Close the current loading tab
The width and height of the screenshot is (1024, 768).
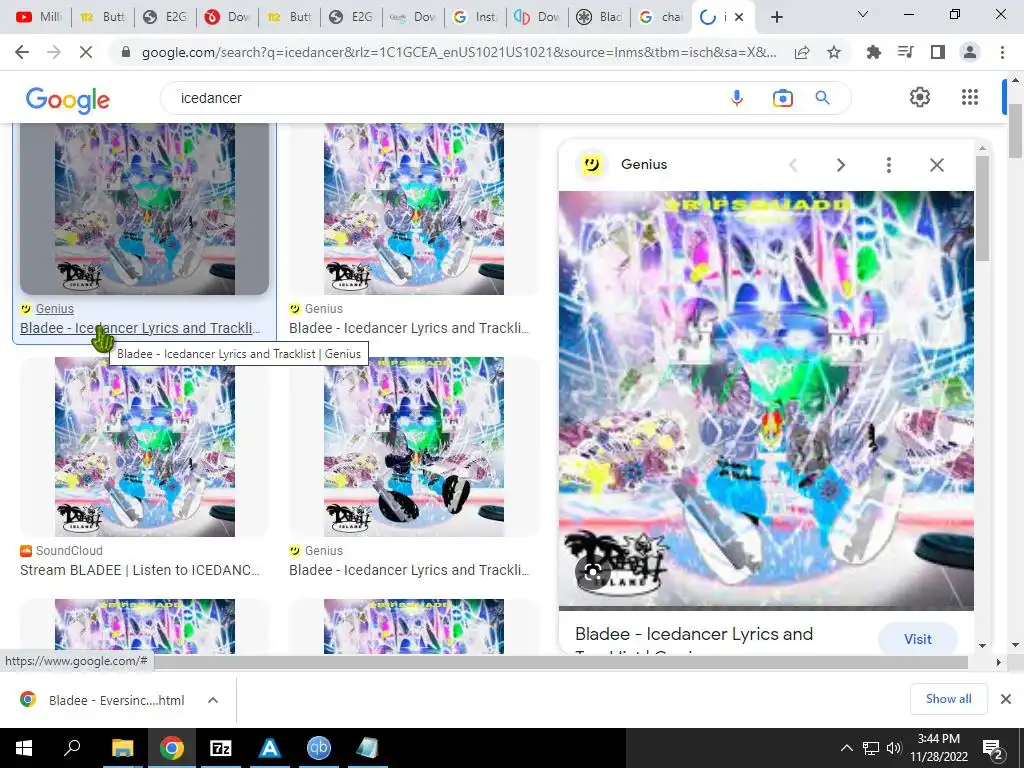[739, 17]
